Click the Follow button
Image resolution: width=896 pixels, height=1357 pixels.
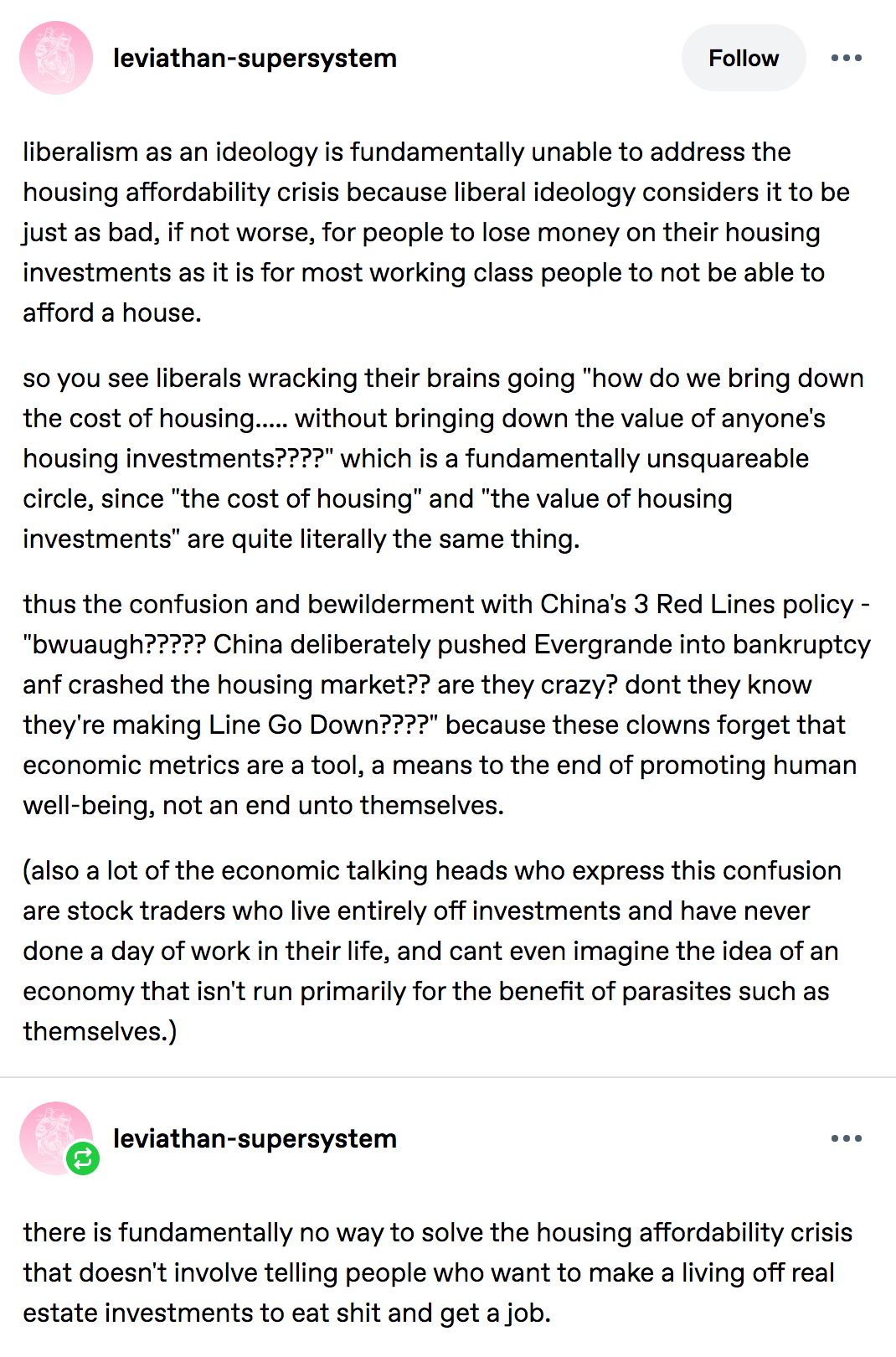(744, 58)
